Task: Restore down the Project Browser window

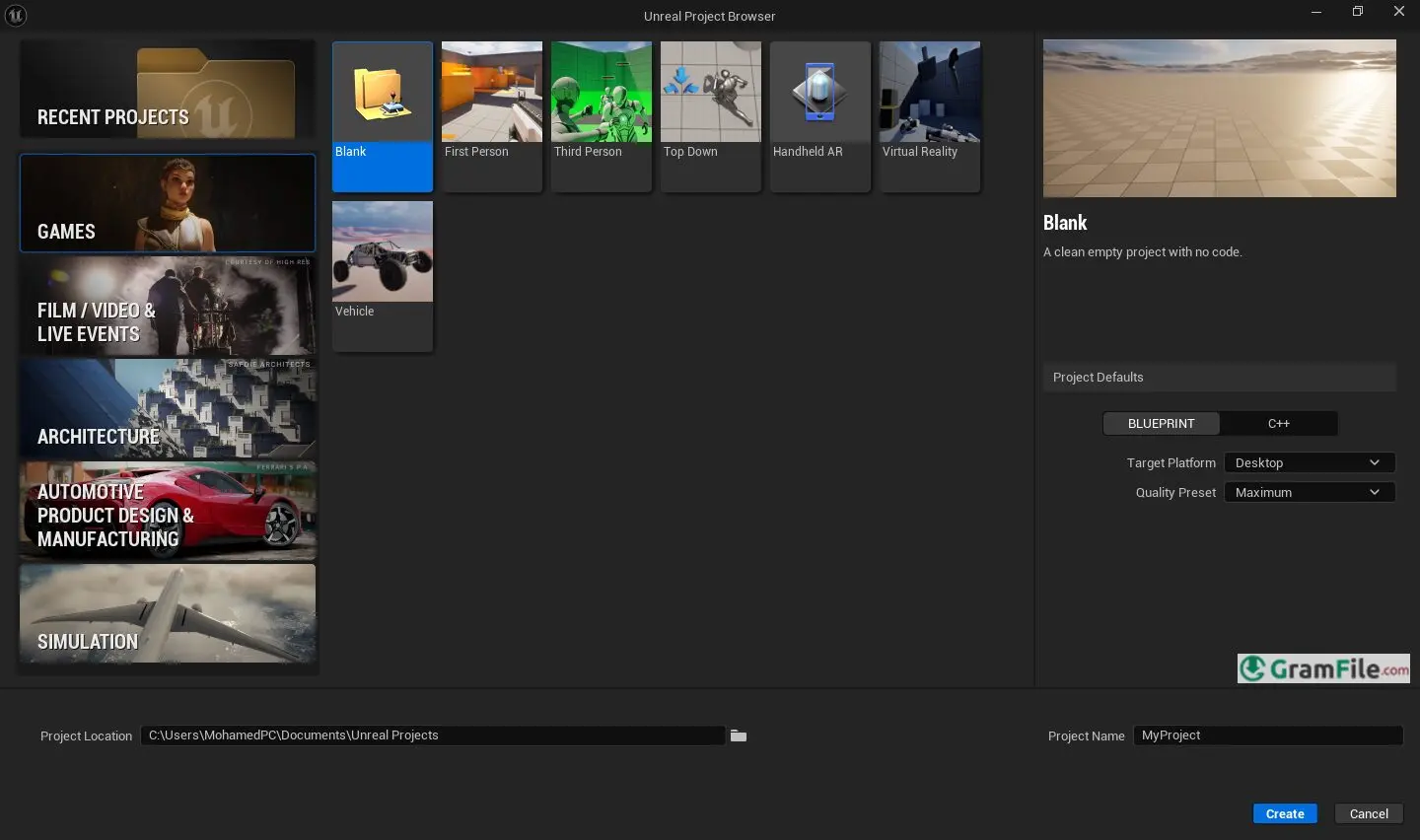Action: [x=1357, y=12]
